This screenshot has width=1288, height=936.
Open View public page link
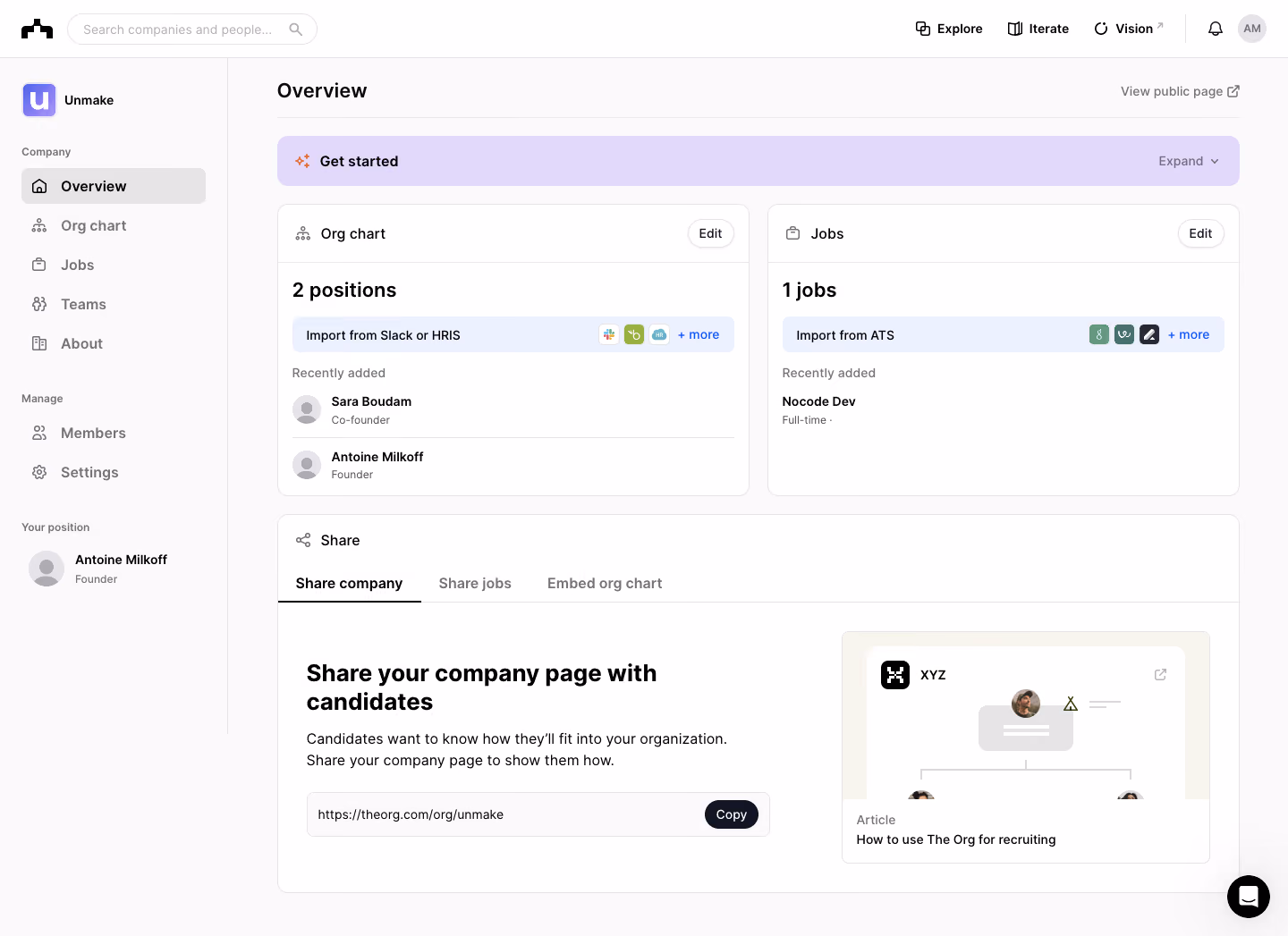coord(1180,91)
